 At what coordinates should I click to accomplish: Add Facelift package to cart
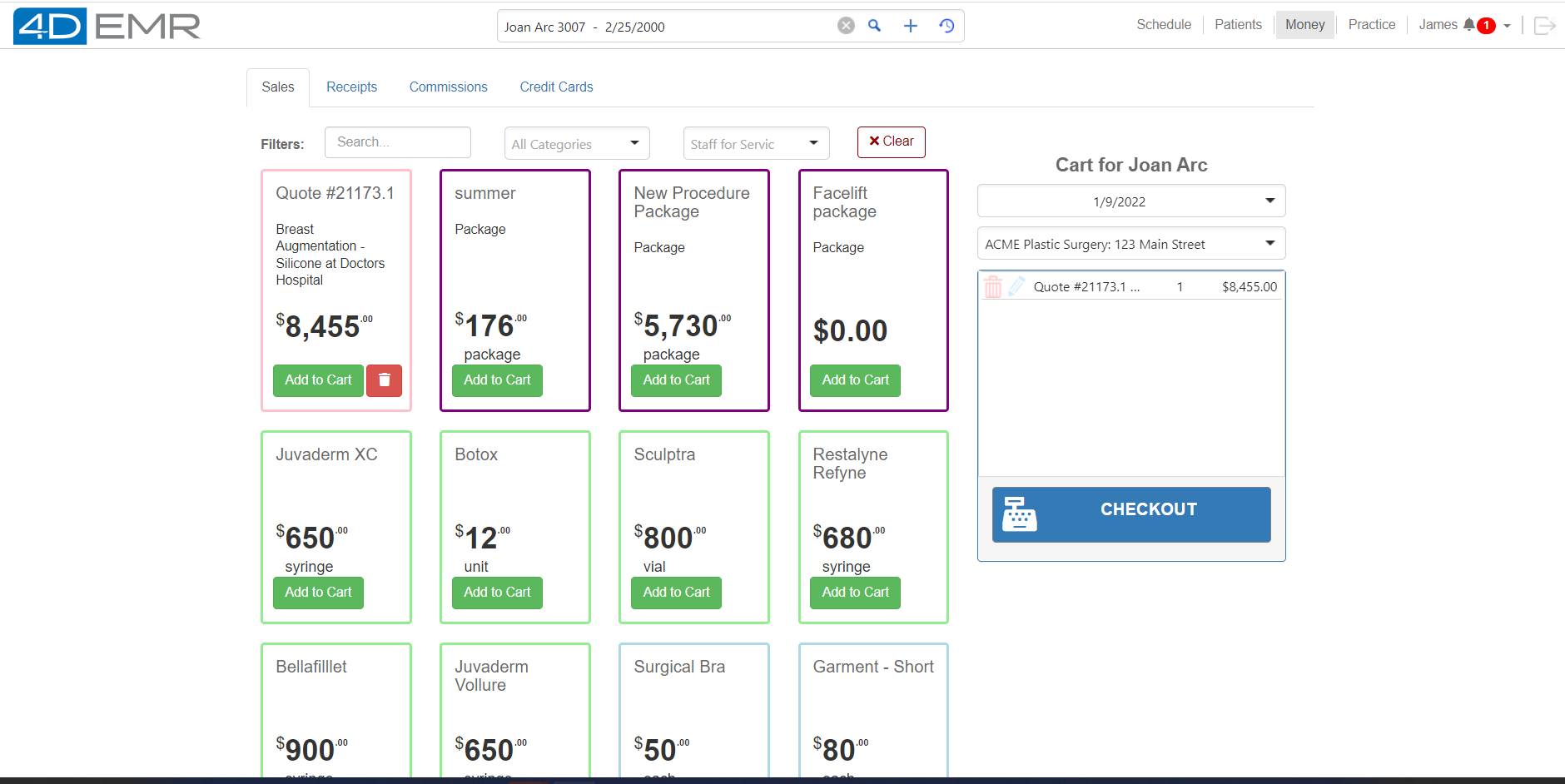(x=855, y=380)
